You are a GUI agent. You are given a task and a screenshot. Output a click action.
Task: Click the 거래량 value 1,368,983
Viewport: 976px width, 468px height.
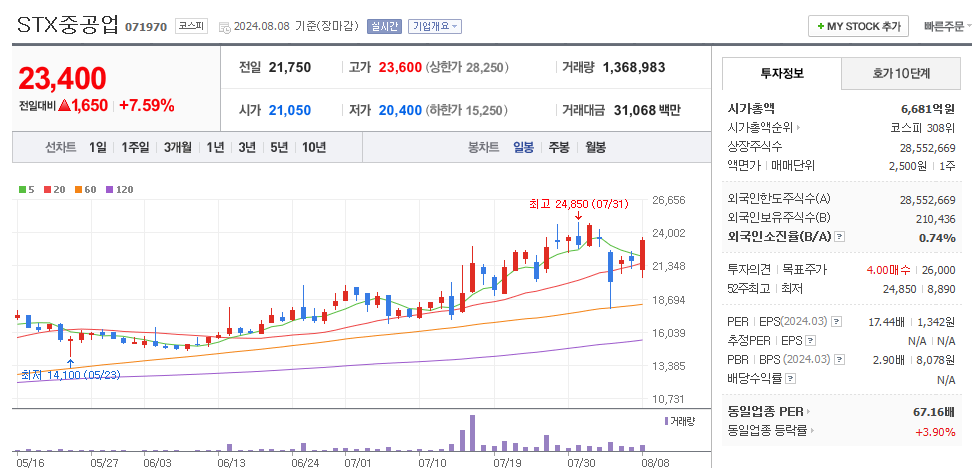pos(634,67)
